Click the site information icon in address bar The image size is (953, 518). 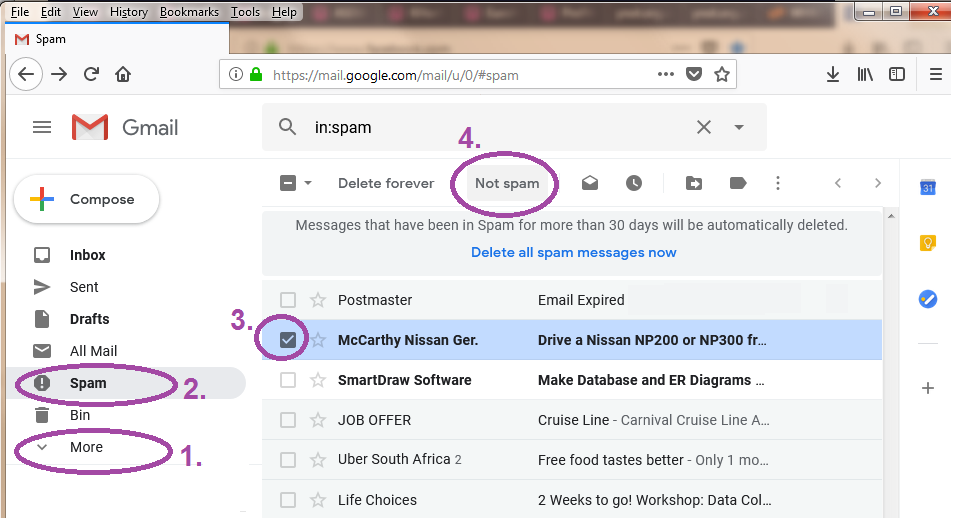coord(236,74)
